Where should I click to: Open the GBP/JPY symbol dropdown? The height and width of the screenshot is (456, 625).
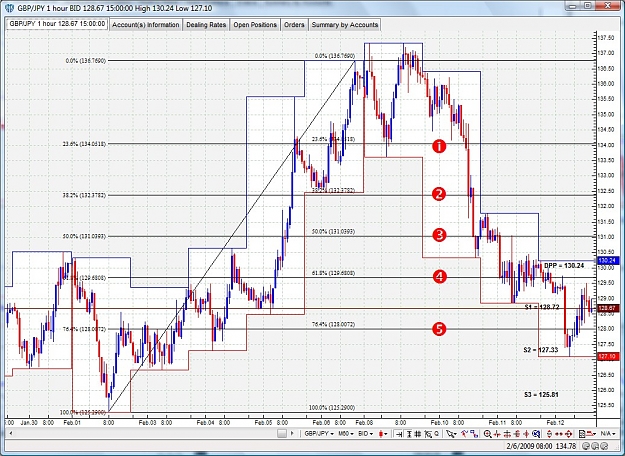(319, 434)
